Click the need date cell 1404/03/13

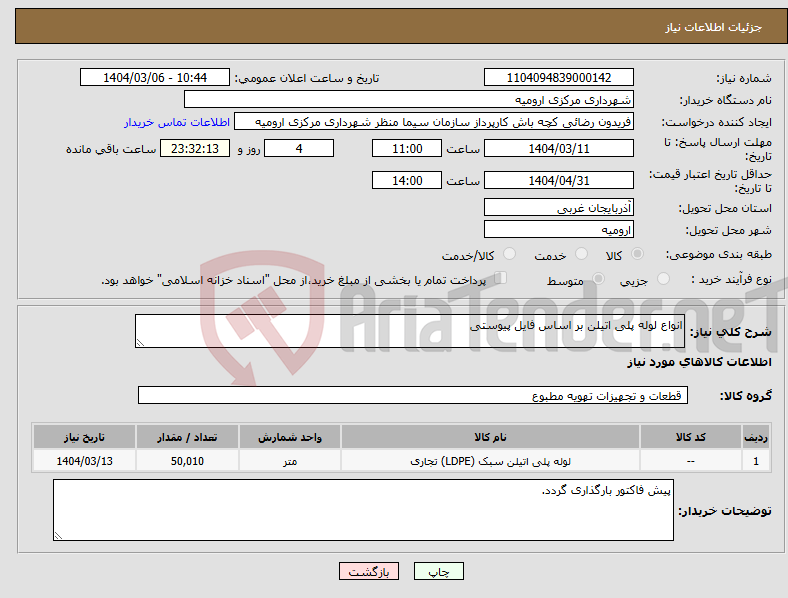[84, 461]
